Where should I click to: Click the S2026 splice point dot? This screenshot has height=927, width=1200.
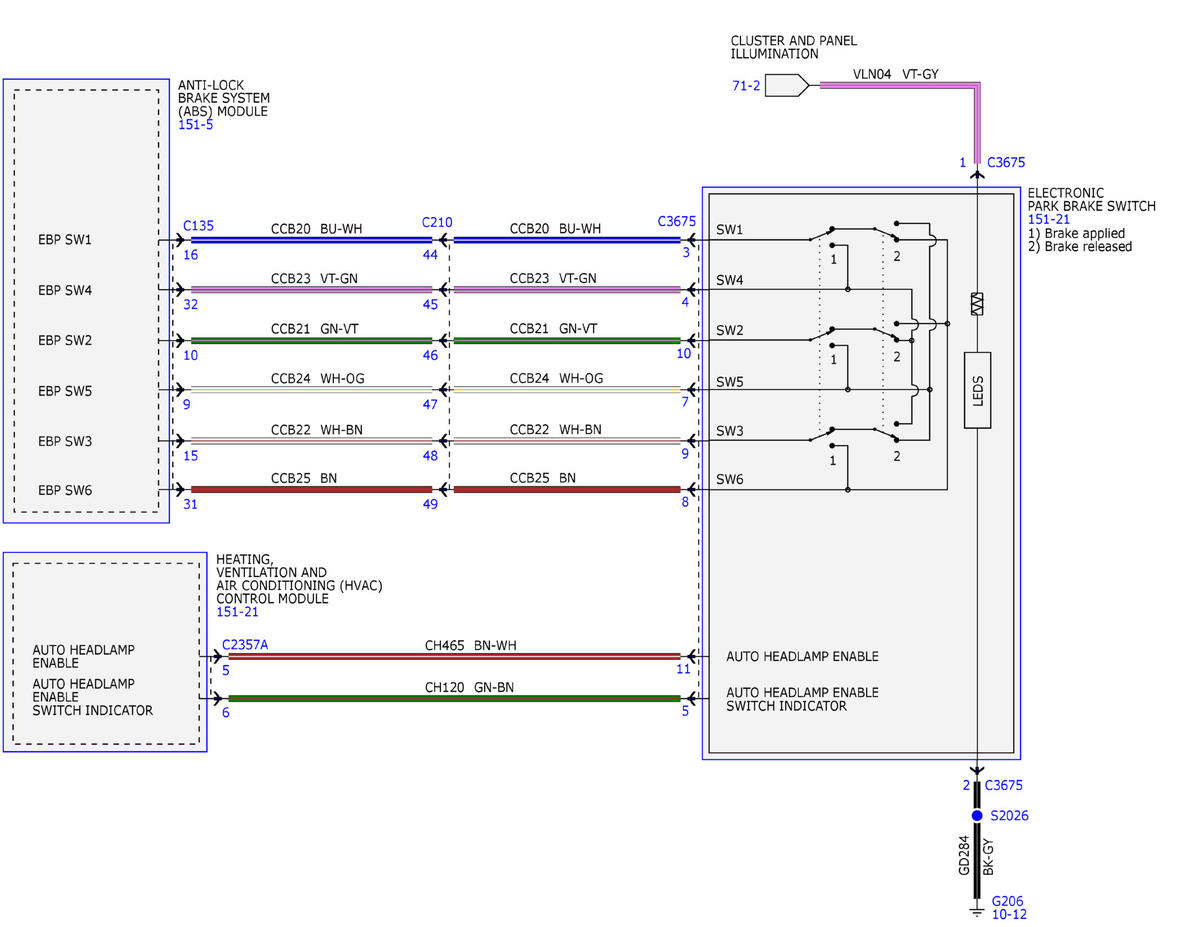977,815
